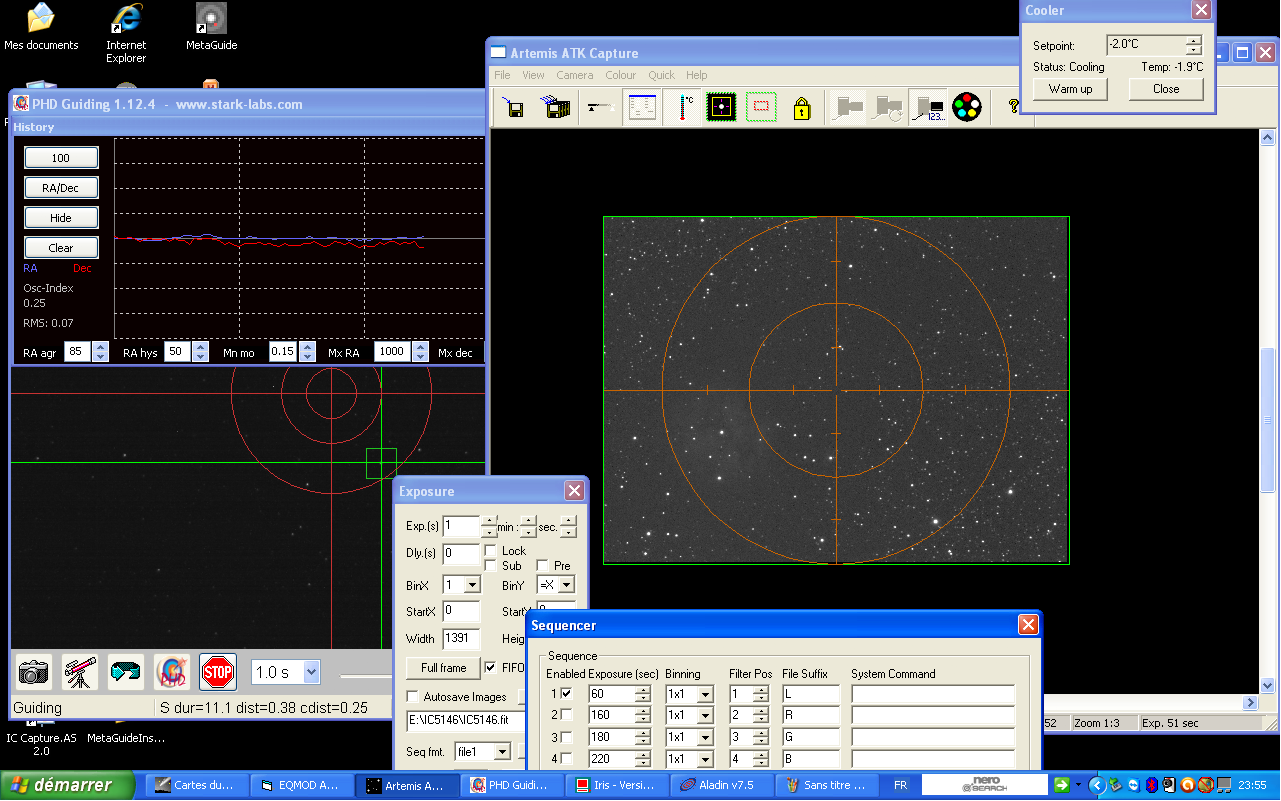Click the filter wheel color icon
1281x801 pixels.
tap(966, 107)
